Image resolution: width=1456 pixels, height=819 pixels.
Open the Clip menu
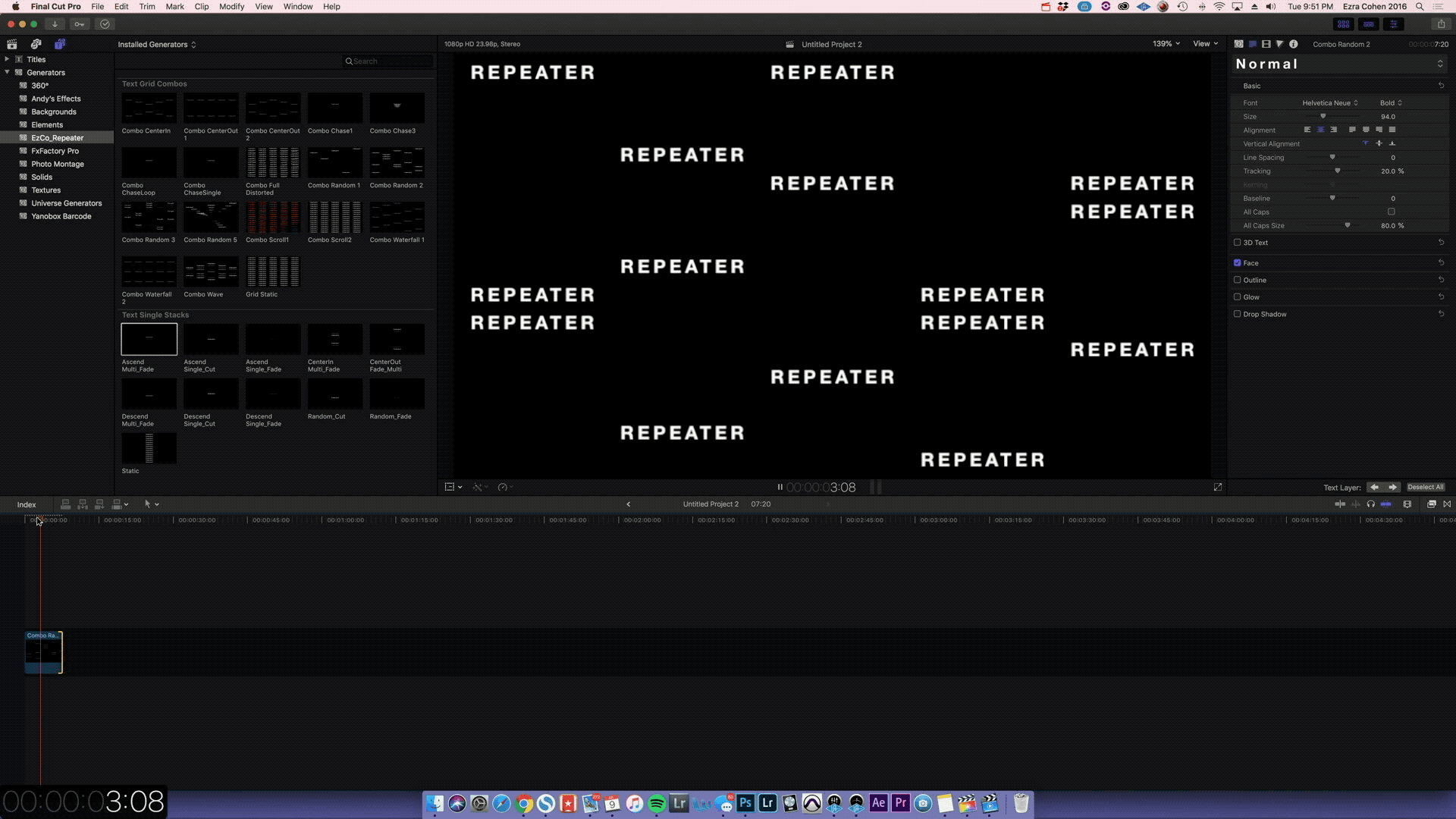pyautogui.click(x=201, y=6)
